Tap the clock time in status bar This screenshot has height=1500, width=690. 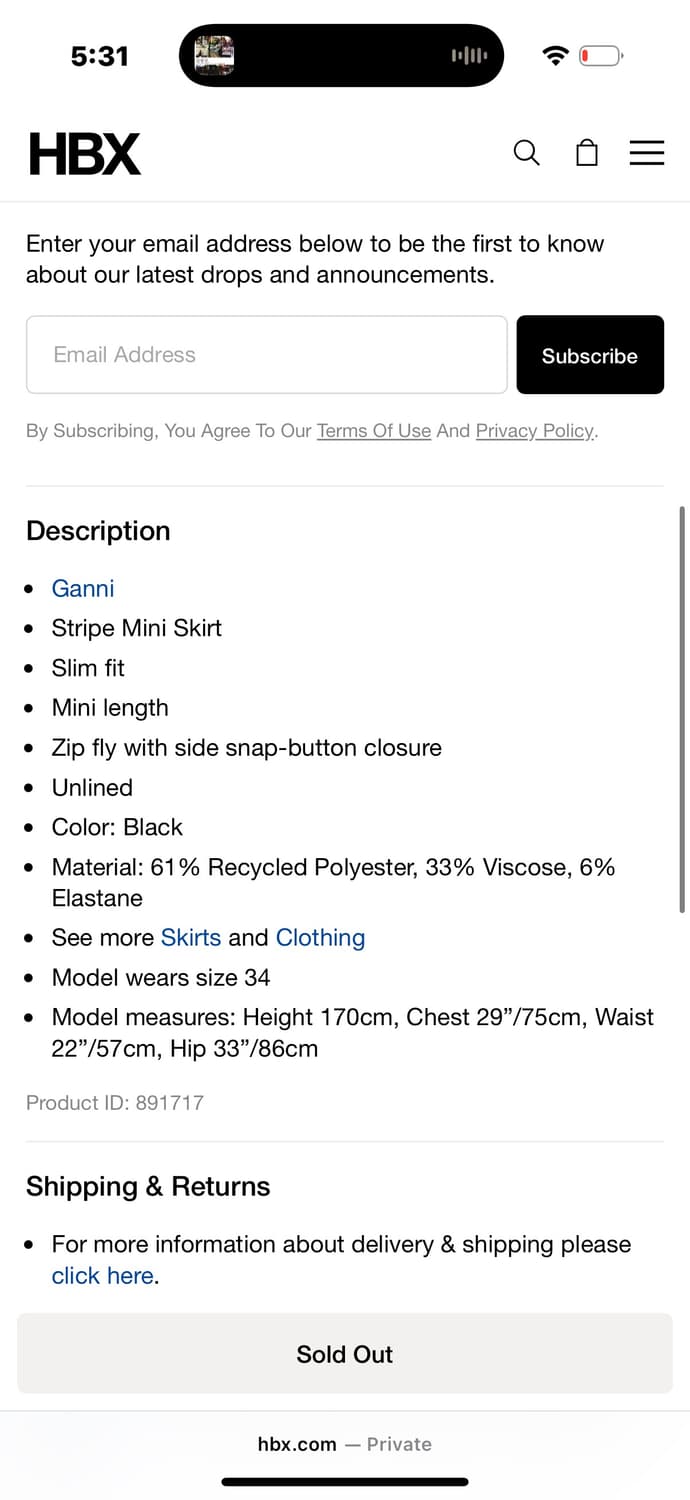pos(100,56)
